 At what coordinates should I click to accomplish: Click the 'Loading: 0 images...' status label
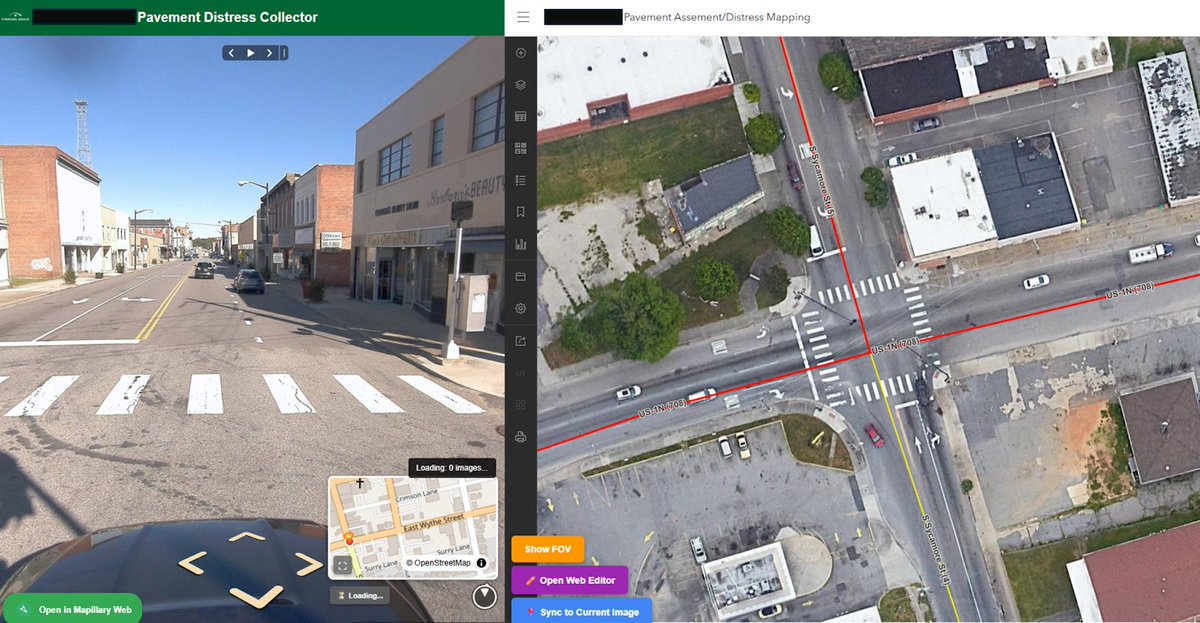coord(452,467)
